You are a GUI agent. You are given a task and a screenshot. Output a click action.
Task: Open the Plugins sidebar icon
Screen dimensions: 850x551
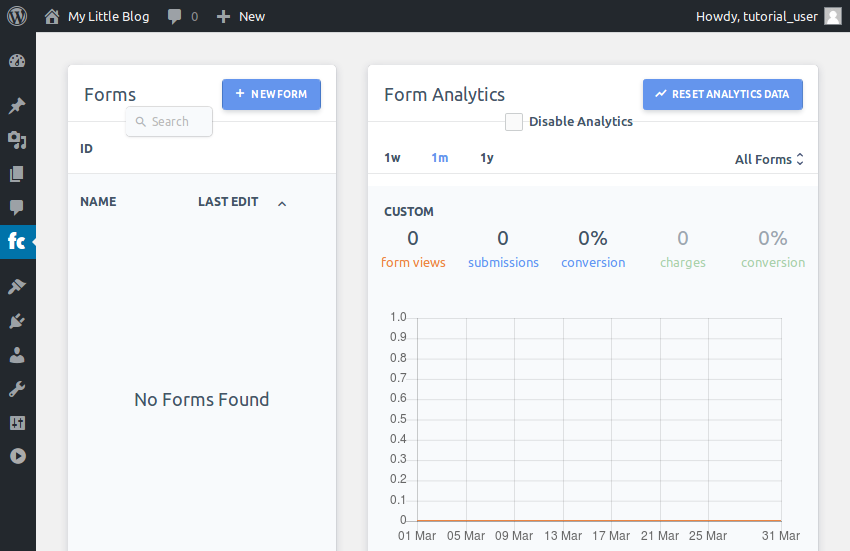coord(17,321)
